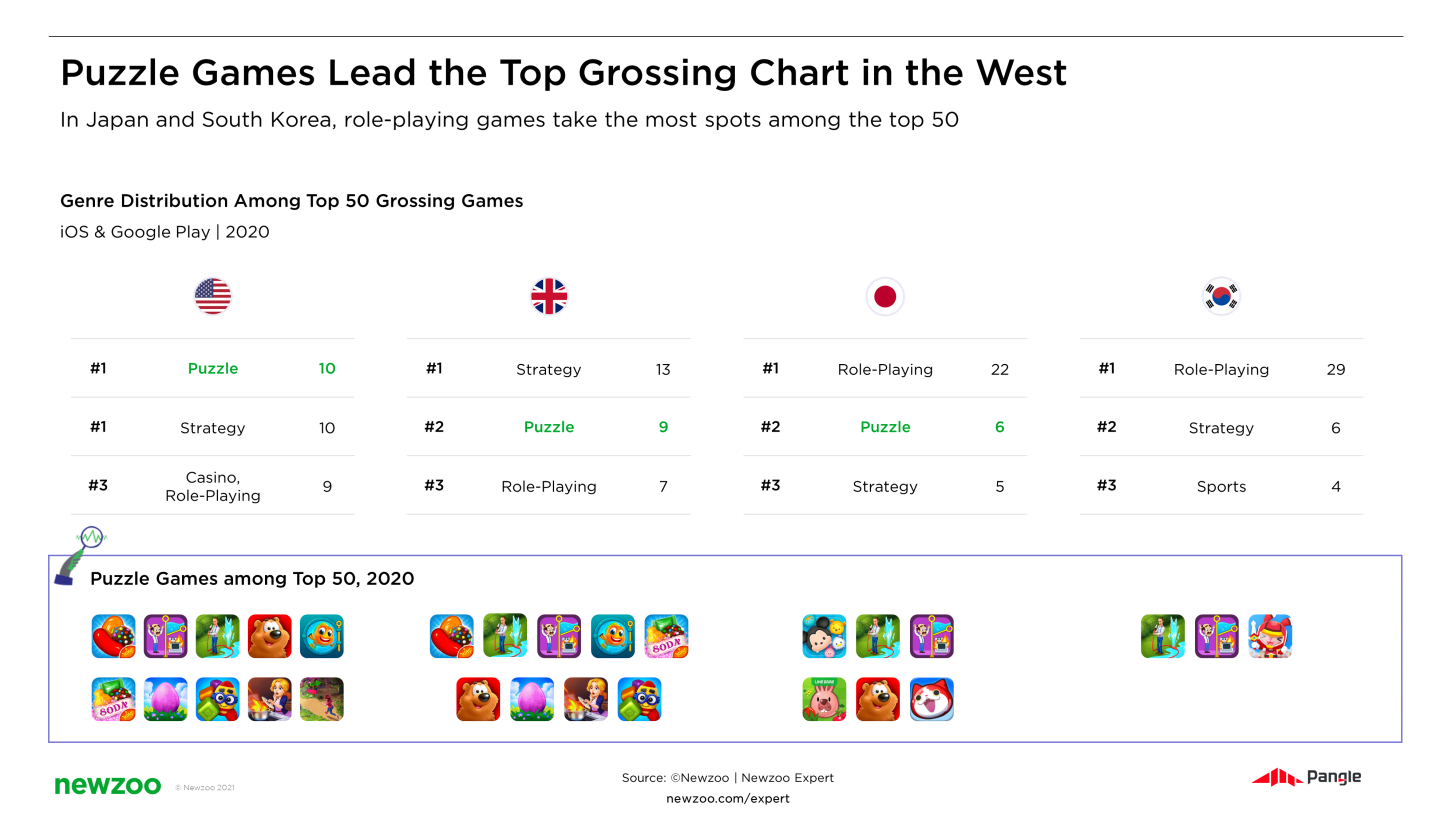The image size is (1456, 819).
Task: Click the Role-Playing count of 29
Action: 1335,369
